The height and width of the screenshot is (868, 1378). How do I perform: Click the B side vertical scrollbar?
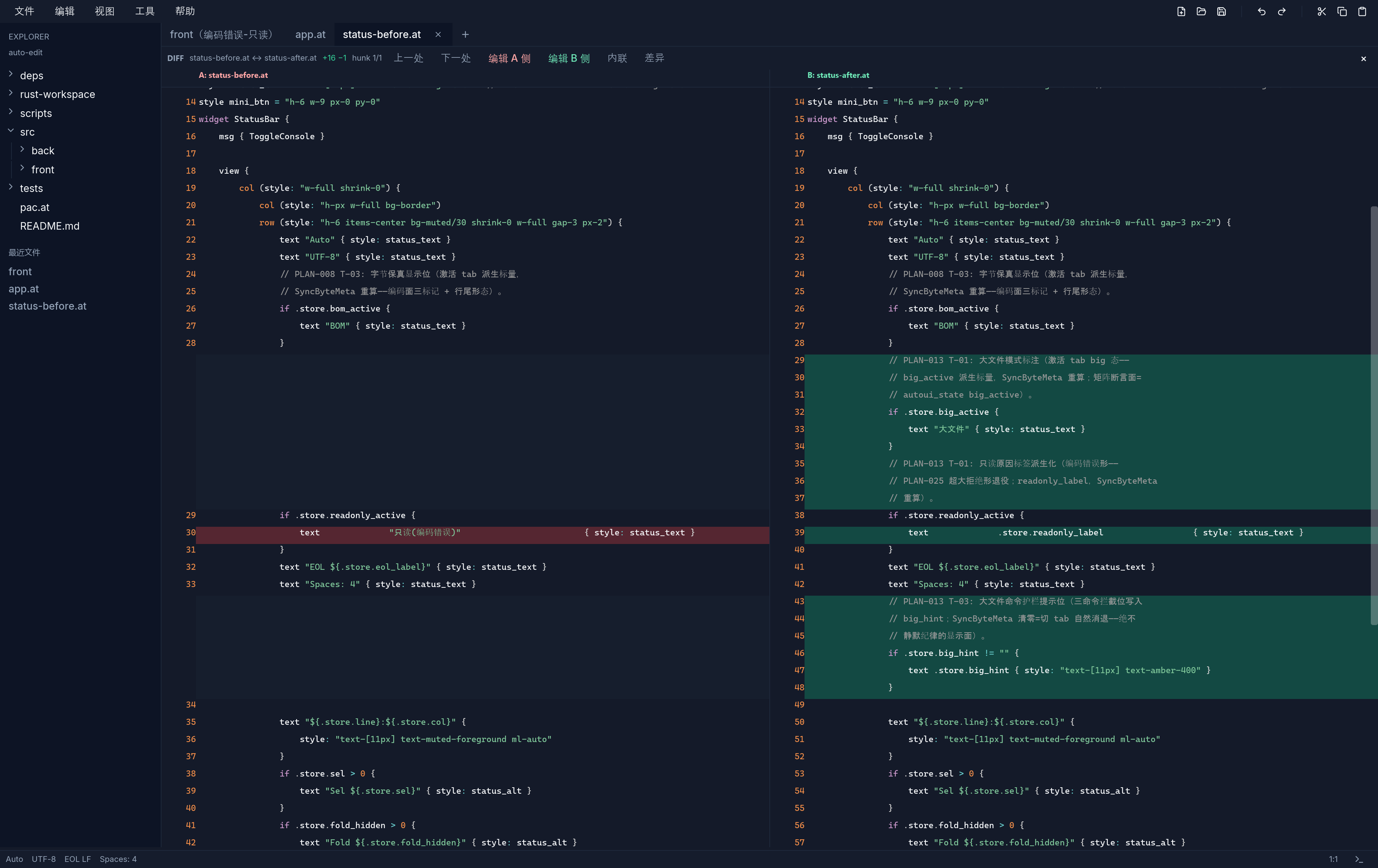pos(1373,415)
